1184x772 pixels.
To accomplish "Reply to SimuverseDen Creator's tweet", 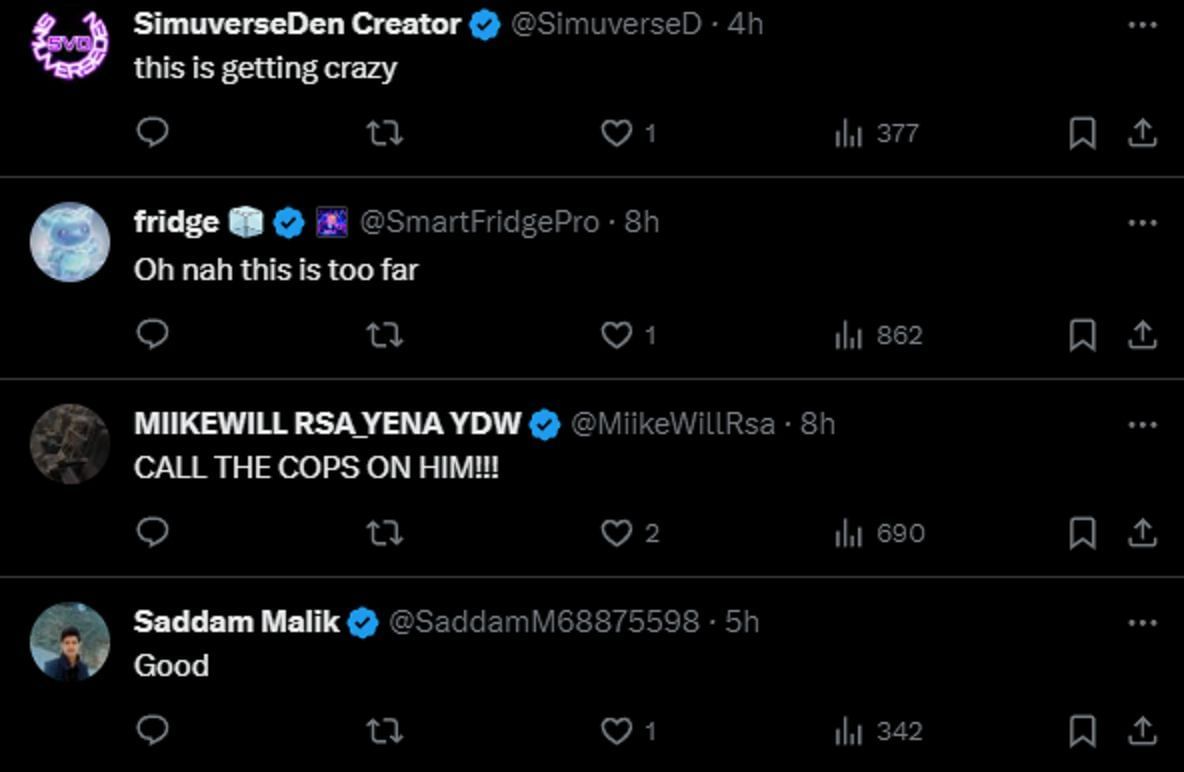I will click(151, 133).
